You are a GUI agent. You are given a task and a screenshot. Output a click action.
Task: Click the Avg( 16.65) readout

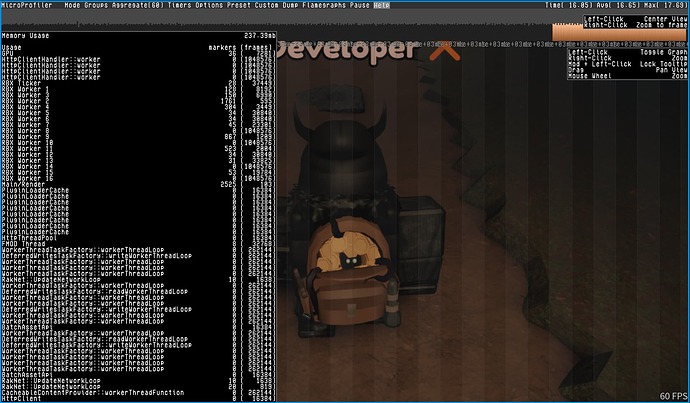click(616, 5)
